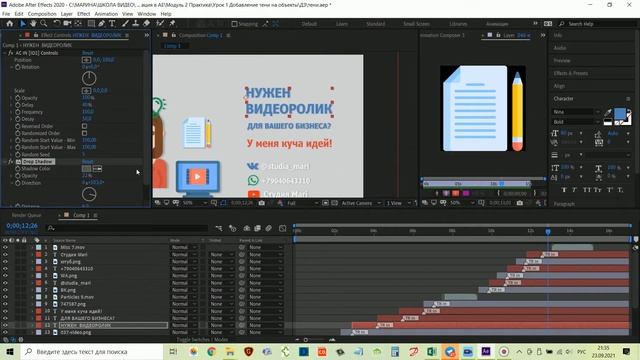Select the Rectangle shape tool

[91, 24]
